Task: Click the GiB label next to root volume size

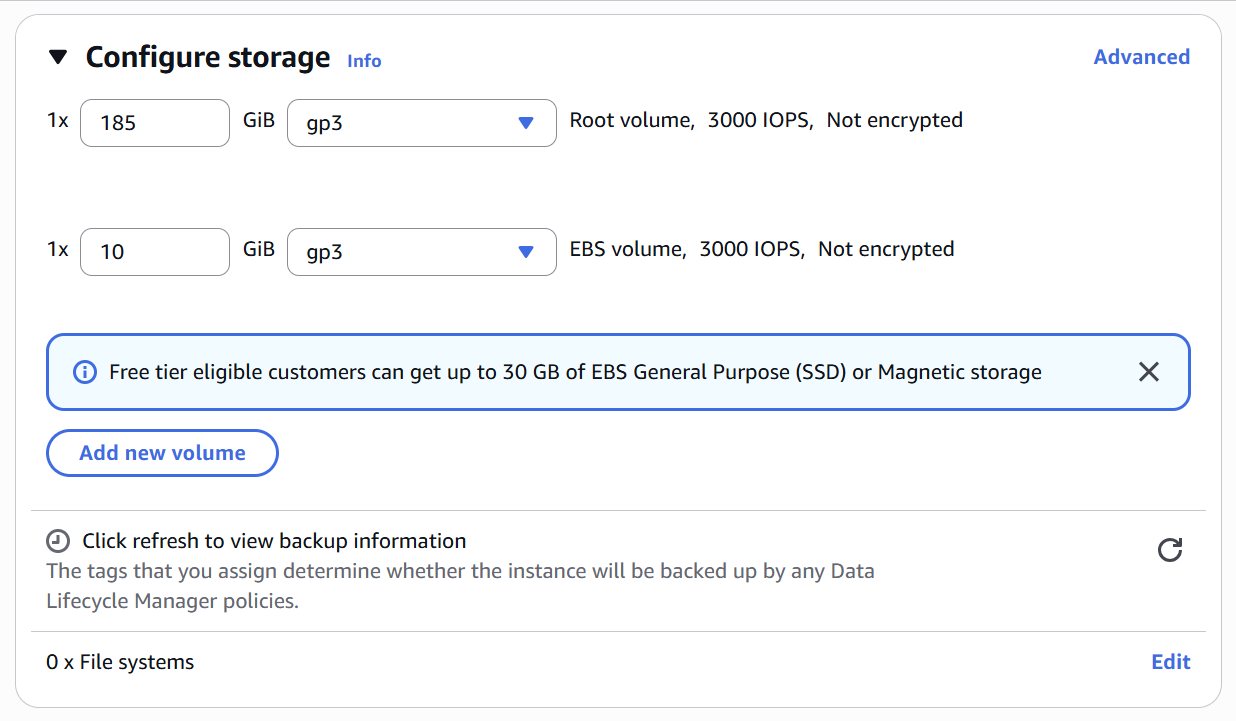Action: coord(258,120)
